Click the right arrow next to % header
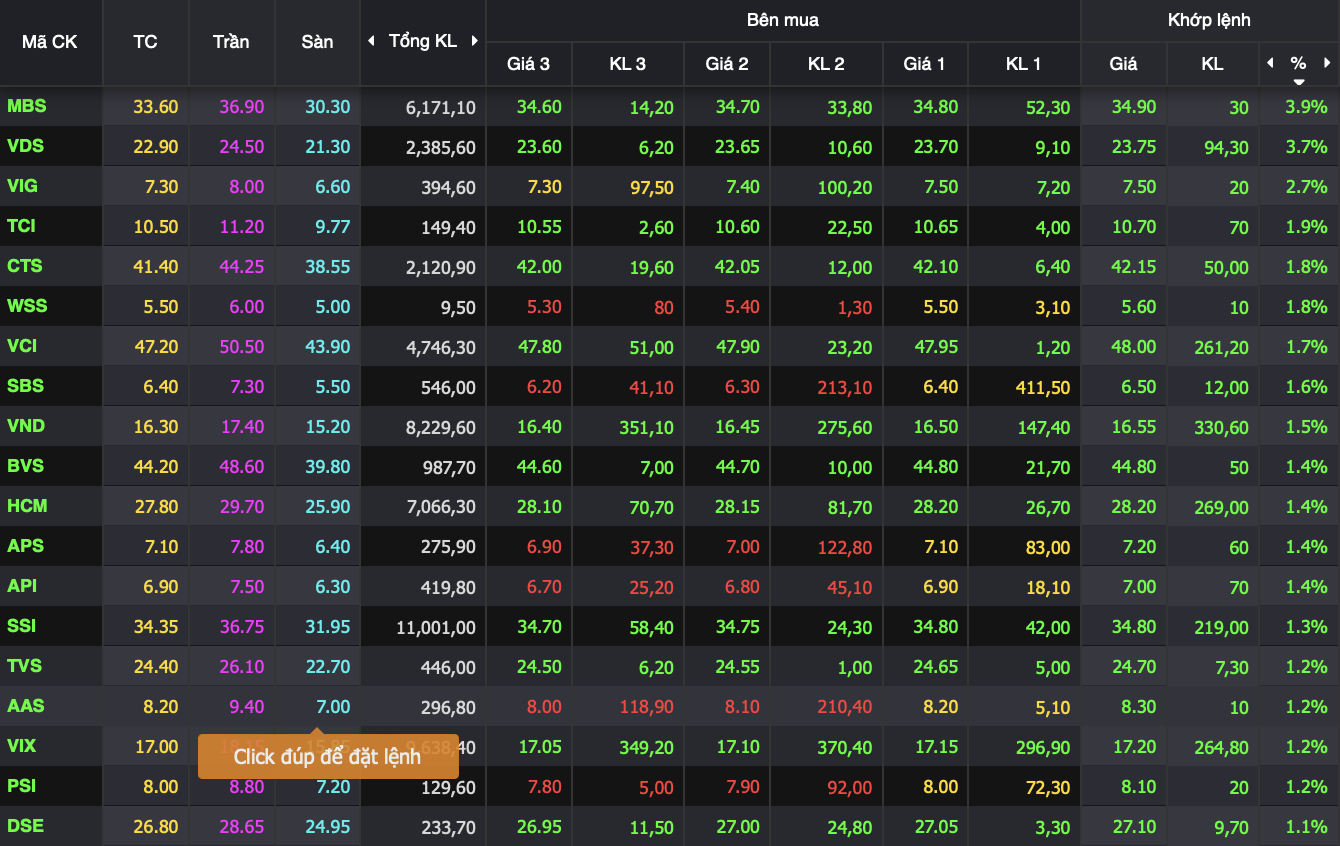Screen dimensions: 1340x846 point(1327,62)
